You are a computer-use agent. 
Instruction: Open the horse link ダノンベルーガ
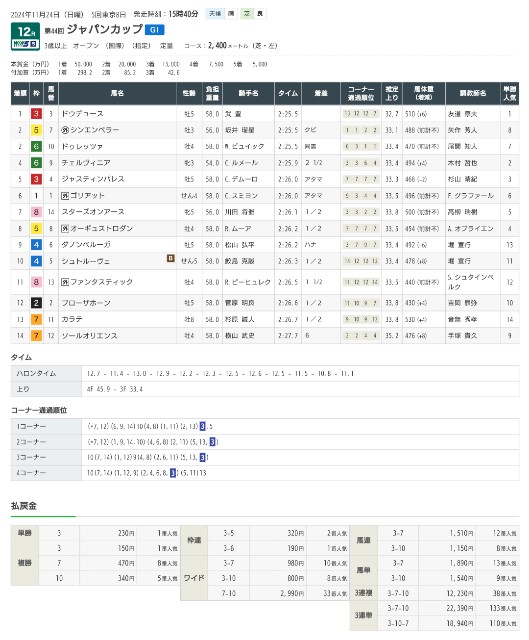(86, 245)
